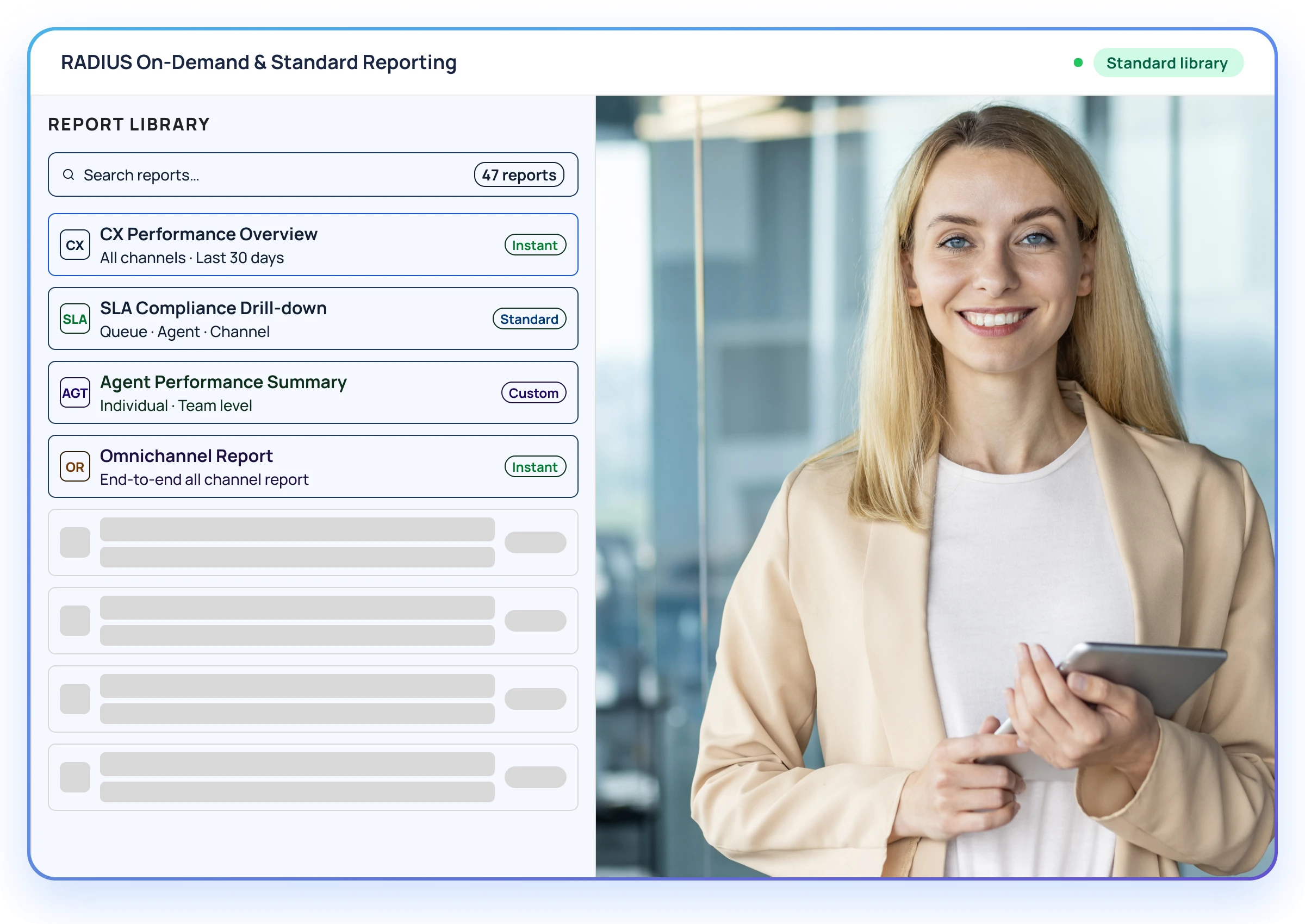Click the SLA report icon

point(75,319)
